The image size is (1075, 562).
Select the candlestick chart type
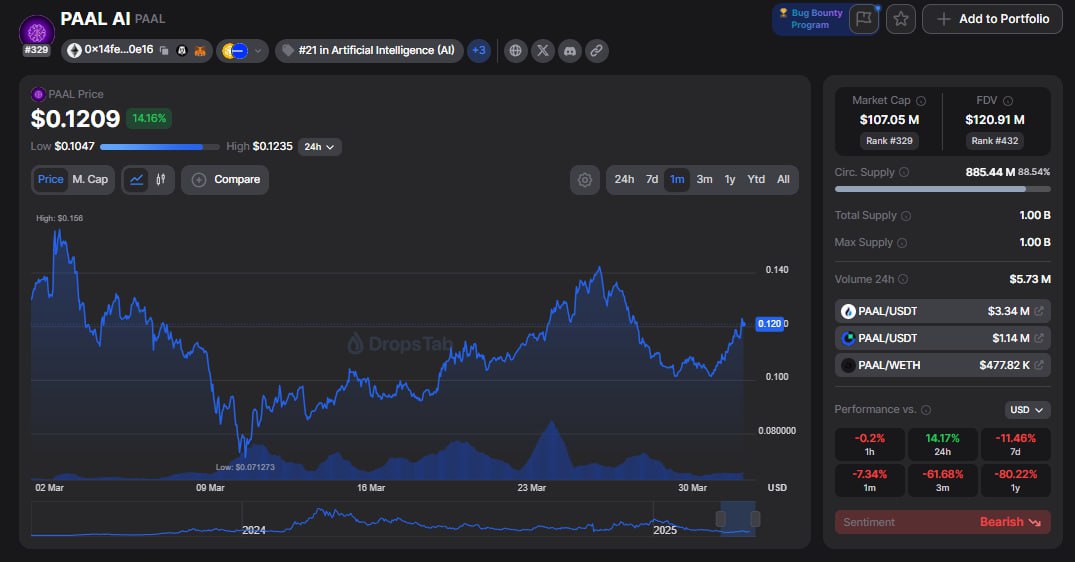160,180
